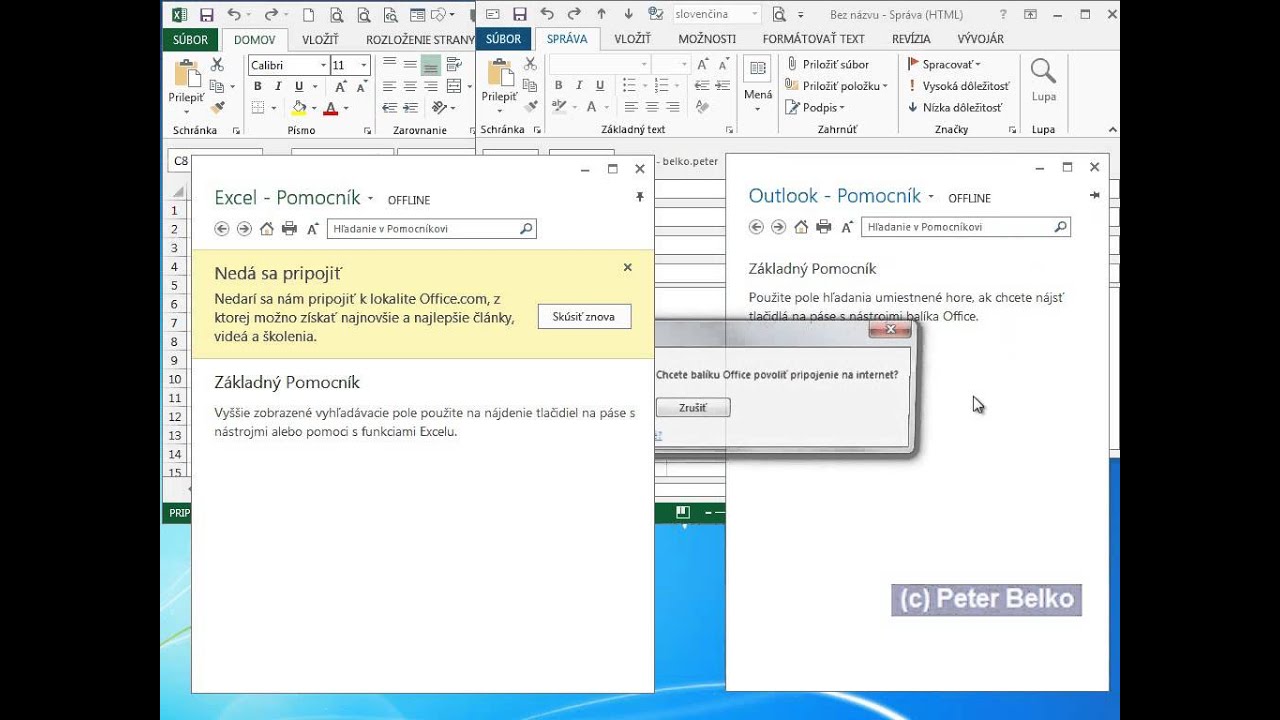Image resolution: width=1280 pixels, height=720 pixels.
Task: Click the Skúsiť znova button
Action: click(584, 316)
